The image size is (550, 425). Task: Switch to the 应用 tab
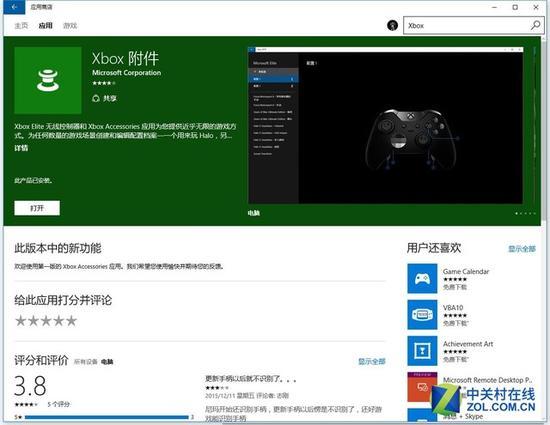tap(46, 26)
